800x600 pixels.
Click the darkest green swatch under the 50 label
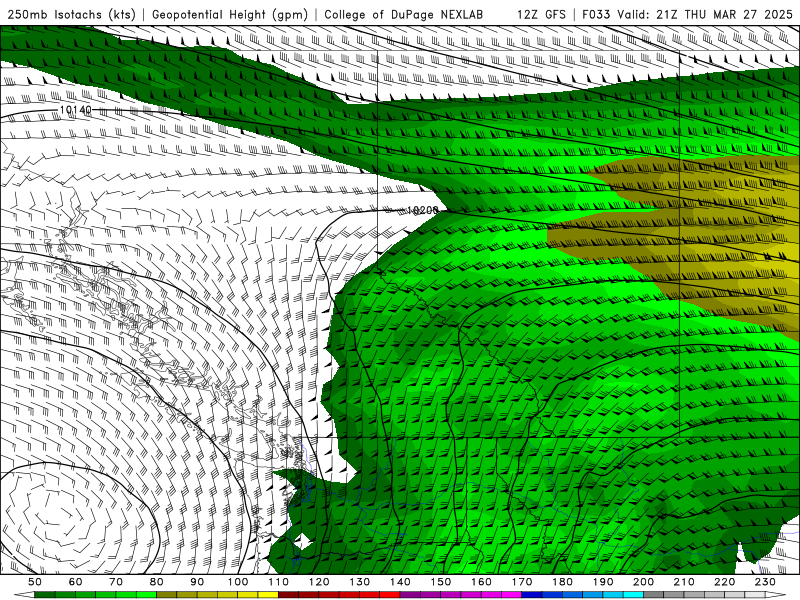[45, 595]
